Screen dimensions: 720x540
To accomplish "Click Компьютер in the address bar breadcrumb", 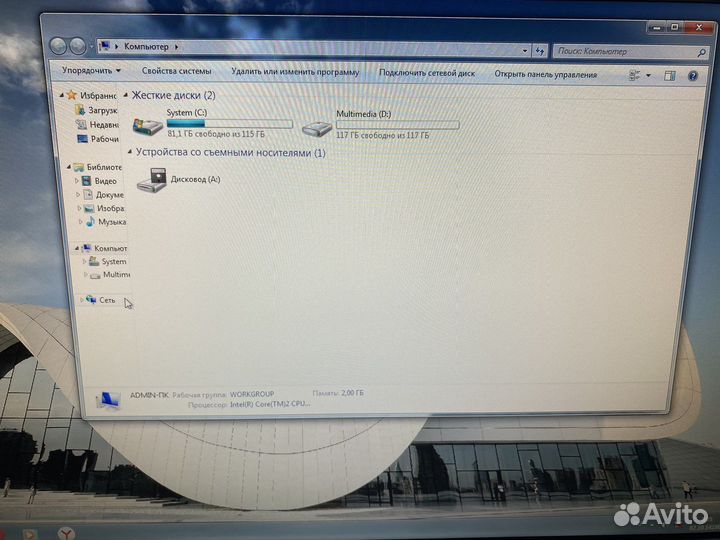I will pyautogui.click(x=146, y=46).
